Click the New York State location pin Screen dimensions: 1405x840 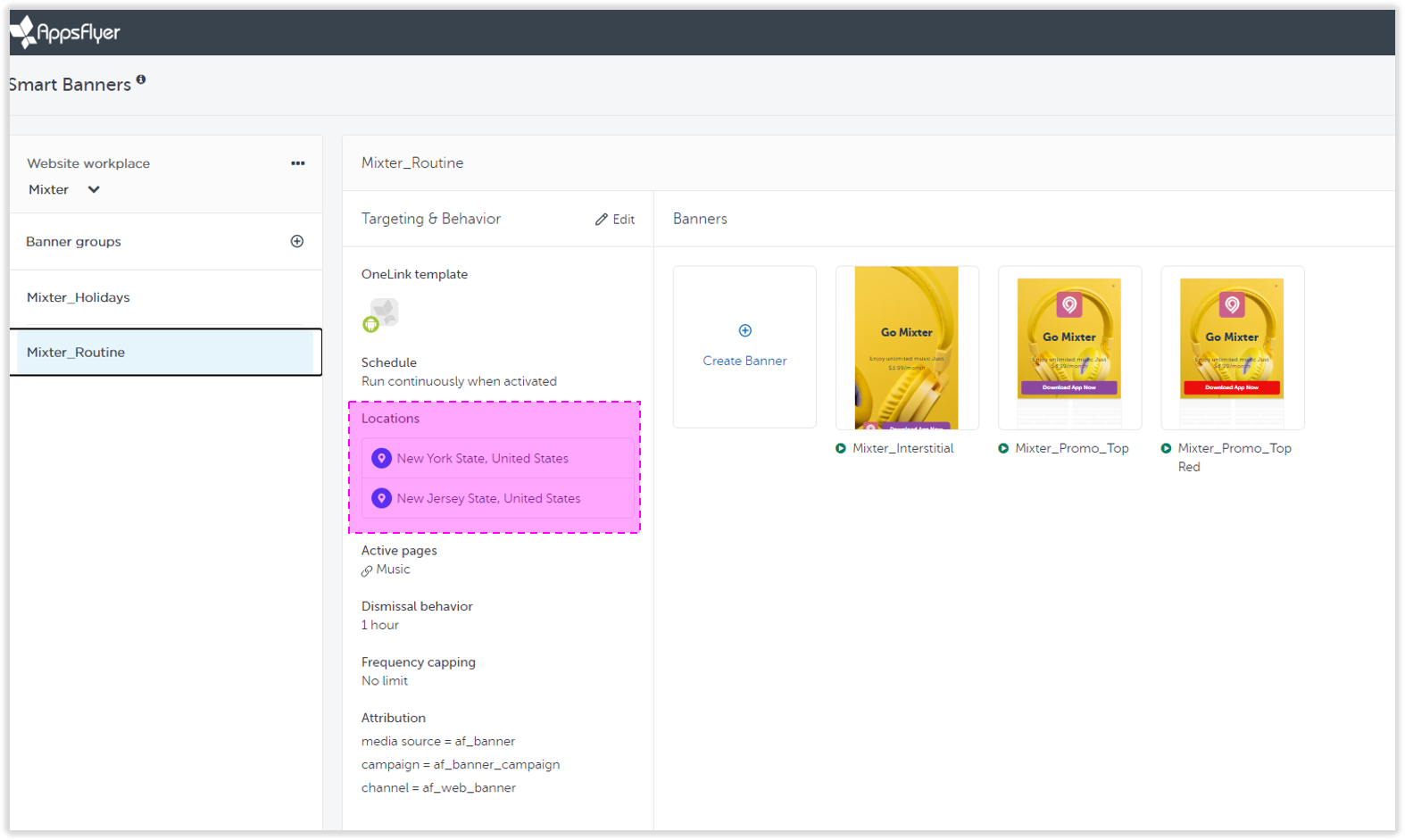click(381, 458)
